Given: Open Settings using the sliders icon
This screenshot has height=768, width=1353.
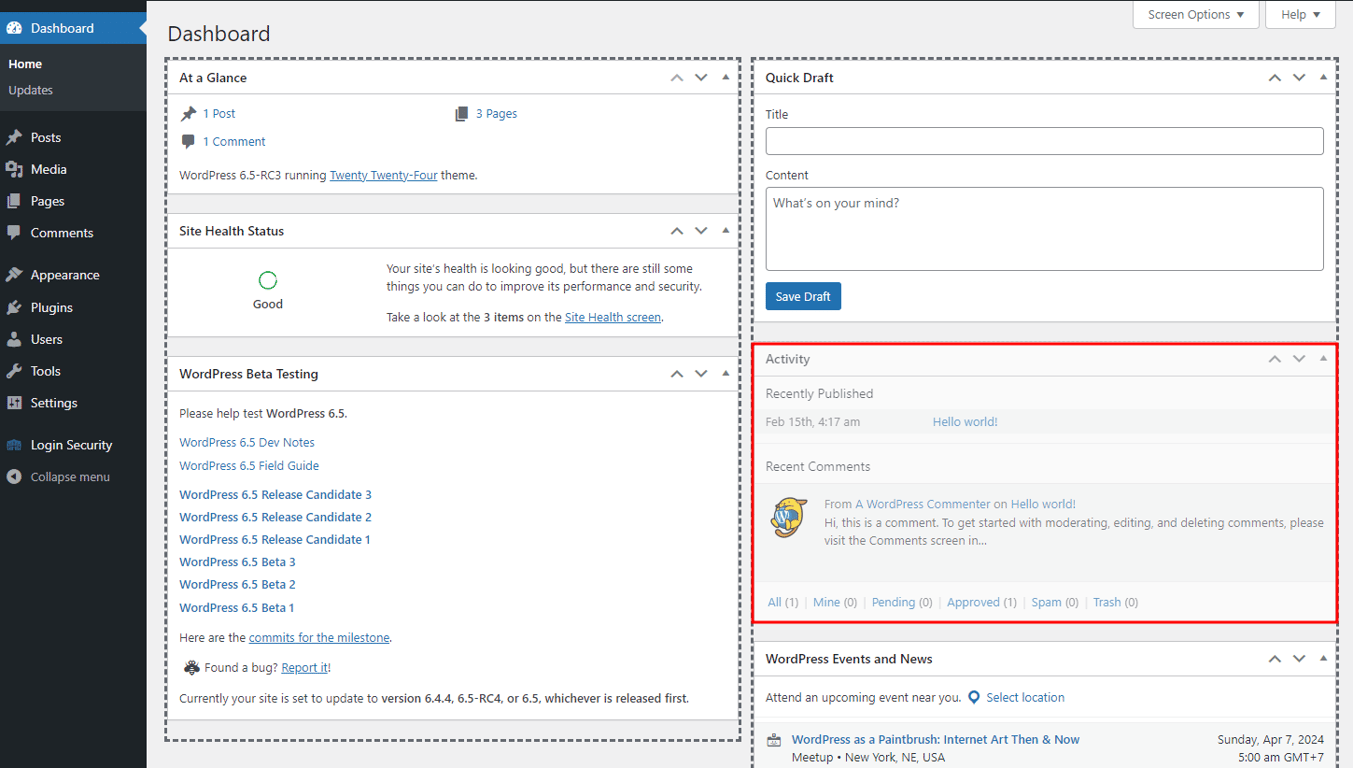Looking at the screenshot, I should point(15,402).
